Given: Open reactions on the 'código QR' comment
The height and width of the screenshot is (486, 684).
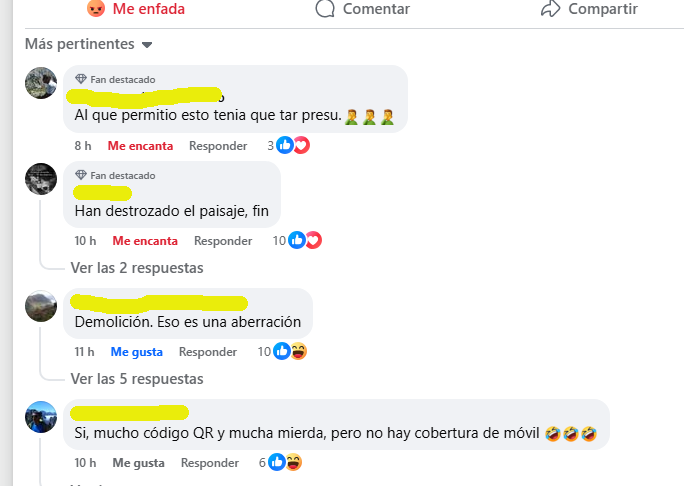Looking at the screenshot, I should (x=280, y=462).
